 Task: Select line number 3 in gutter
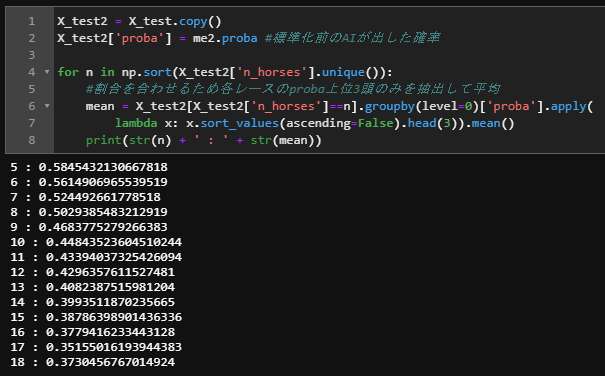pos(31,55)
